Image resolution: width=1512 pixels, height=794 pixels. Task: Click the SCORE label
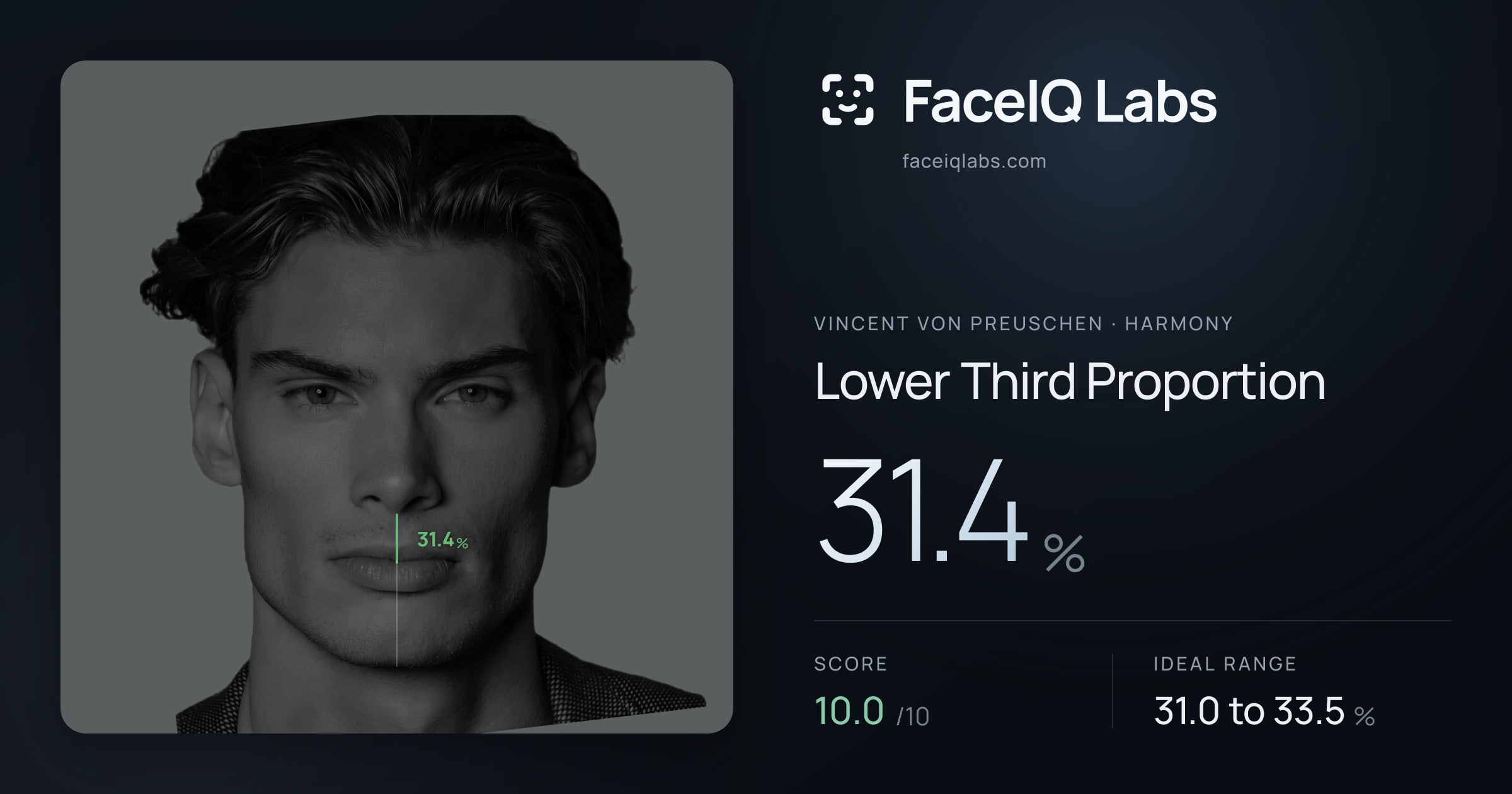tap(850, 664)
